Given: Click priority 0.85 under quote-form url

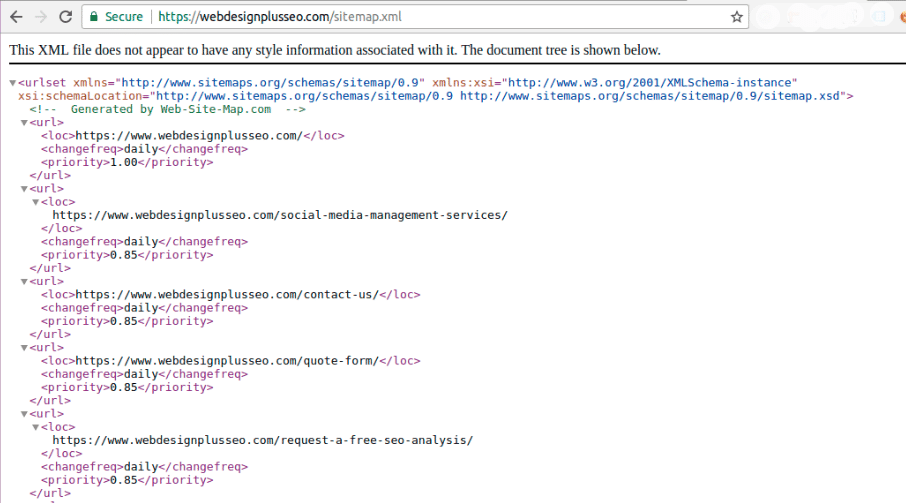Looking at the screenshot, I should pos(127,388).
